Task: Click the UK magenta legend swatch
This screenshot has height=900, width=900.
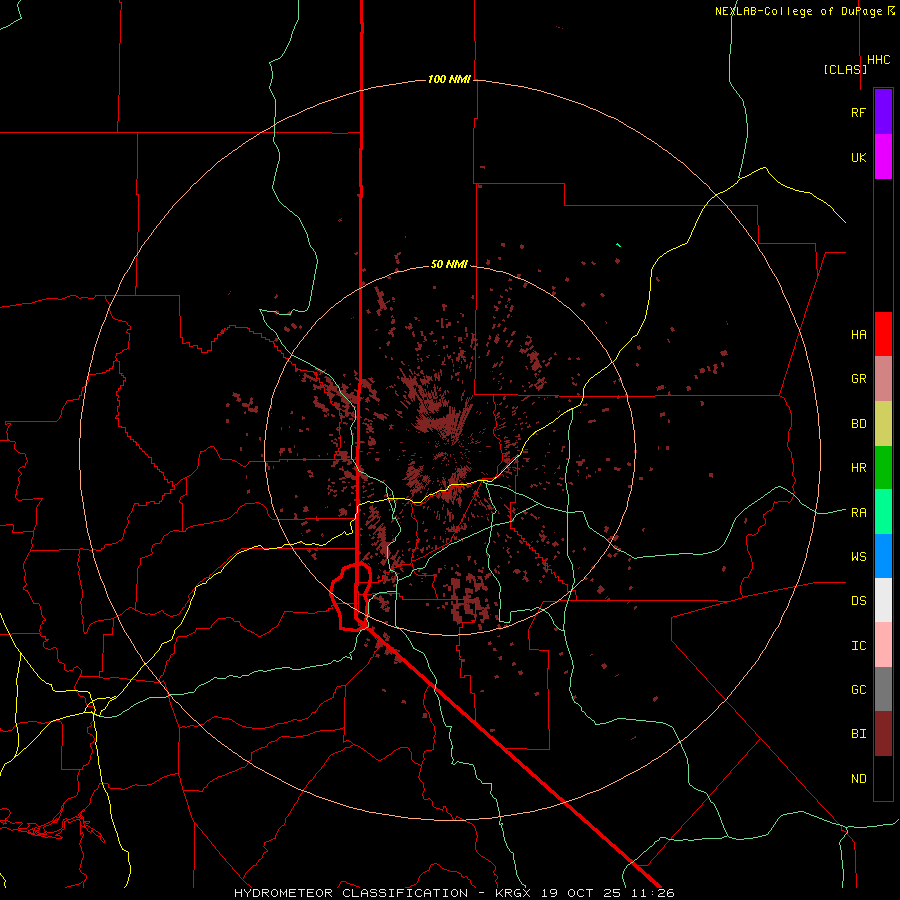Action: tap(883, 157)
